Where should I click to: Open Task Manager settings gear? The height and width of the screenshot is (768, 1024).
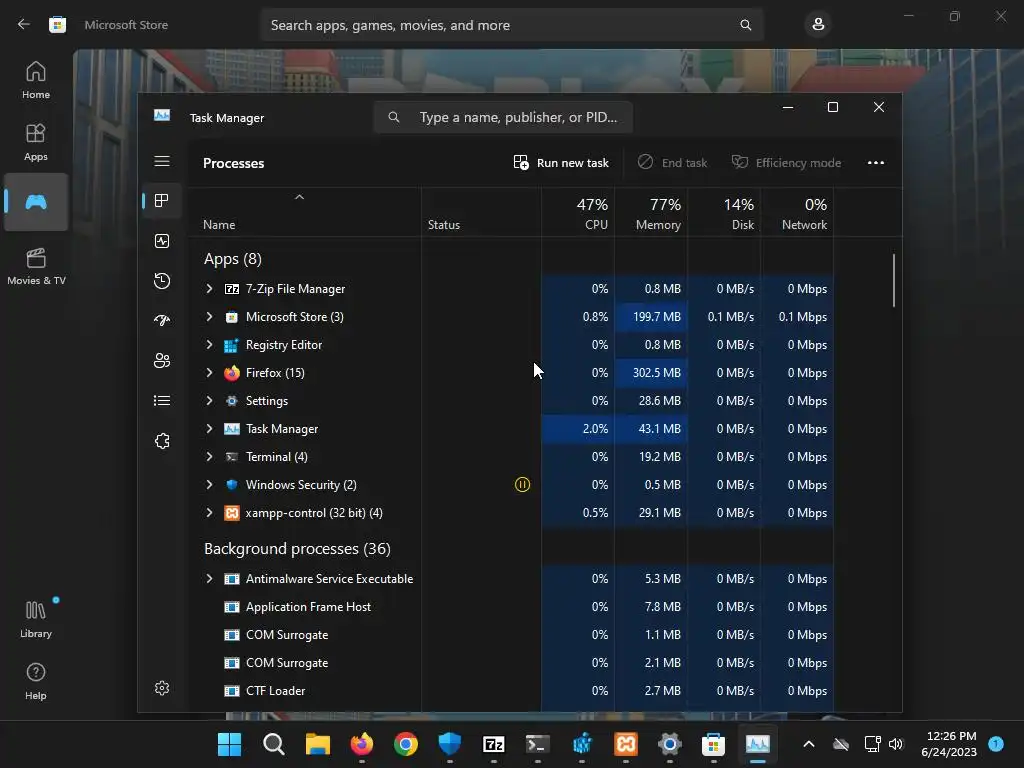point(162,688)
